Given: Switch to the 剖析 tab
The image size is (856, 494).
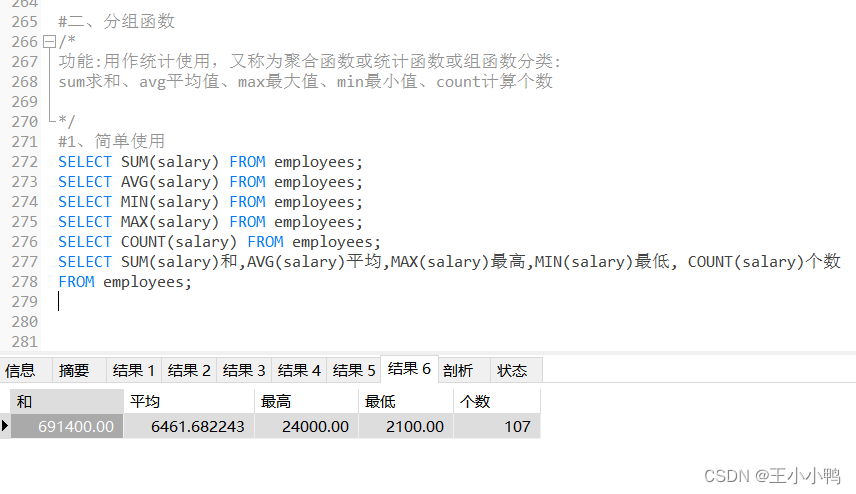Looking at the screenshot, I should click(x=464, y=371).
